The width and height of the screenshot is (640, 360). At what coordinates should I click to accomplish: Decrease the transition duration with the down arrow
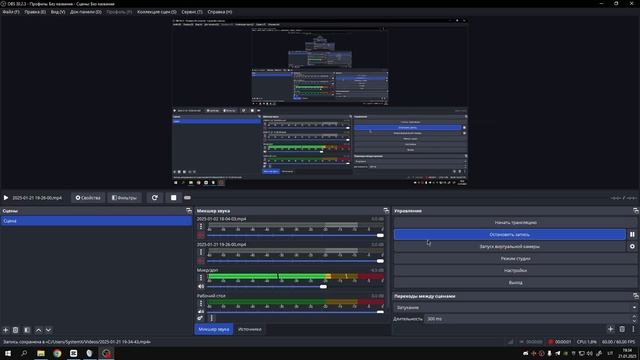[635, 321]
